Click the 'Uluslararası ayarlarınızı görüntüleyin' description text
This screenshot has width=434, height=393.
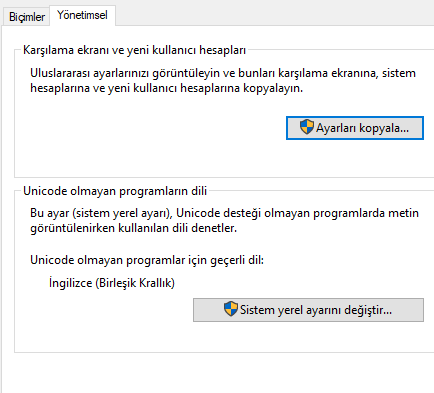pyautogui.click(x=223, y=80)
